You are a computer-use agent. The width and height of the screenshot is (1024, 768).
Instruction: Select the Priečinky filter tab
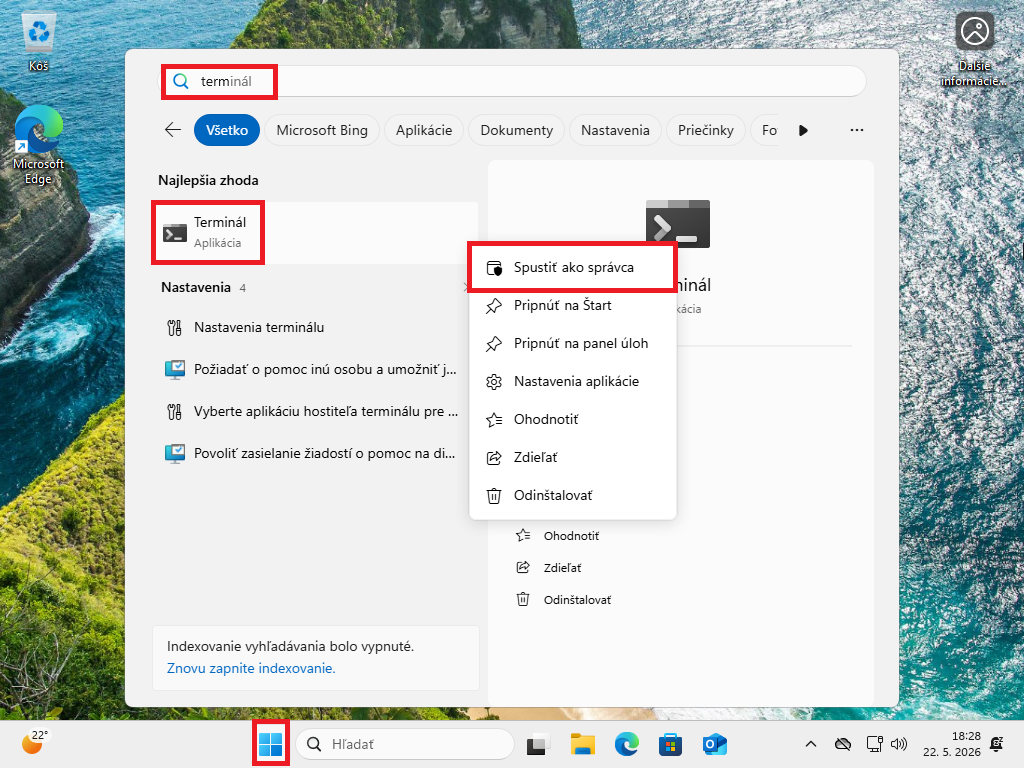pos(705,130)
